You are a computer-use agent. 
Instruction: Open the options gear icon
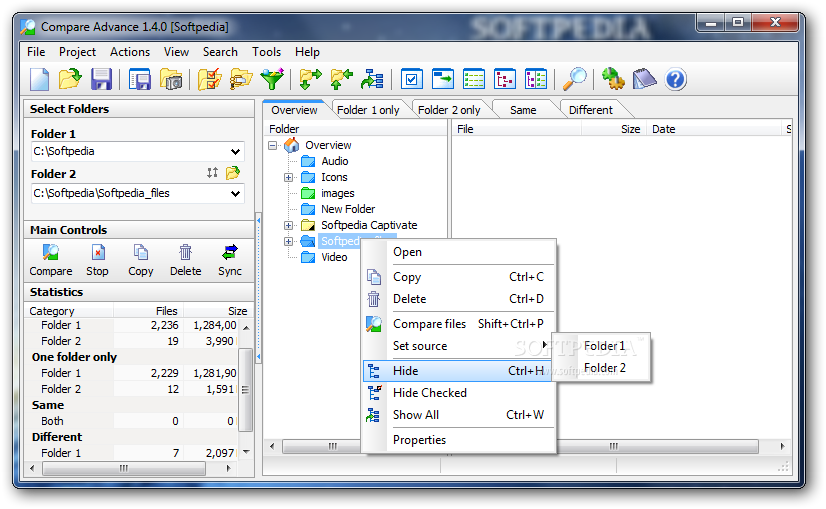tap(613, 80)
